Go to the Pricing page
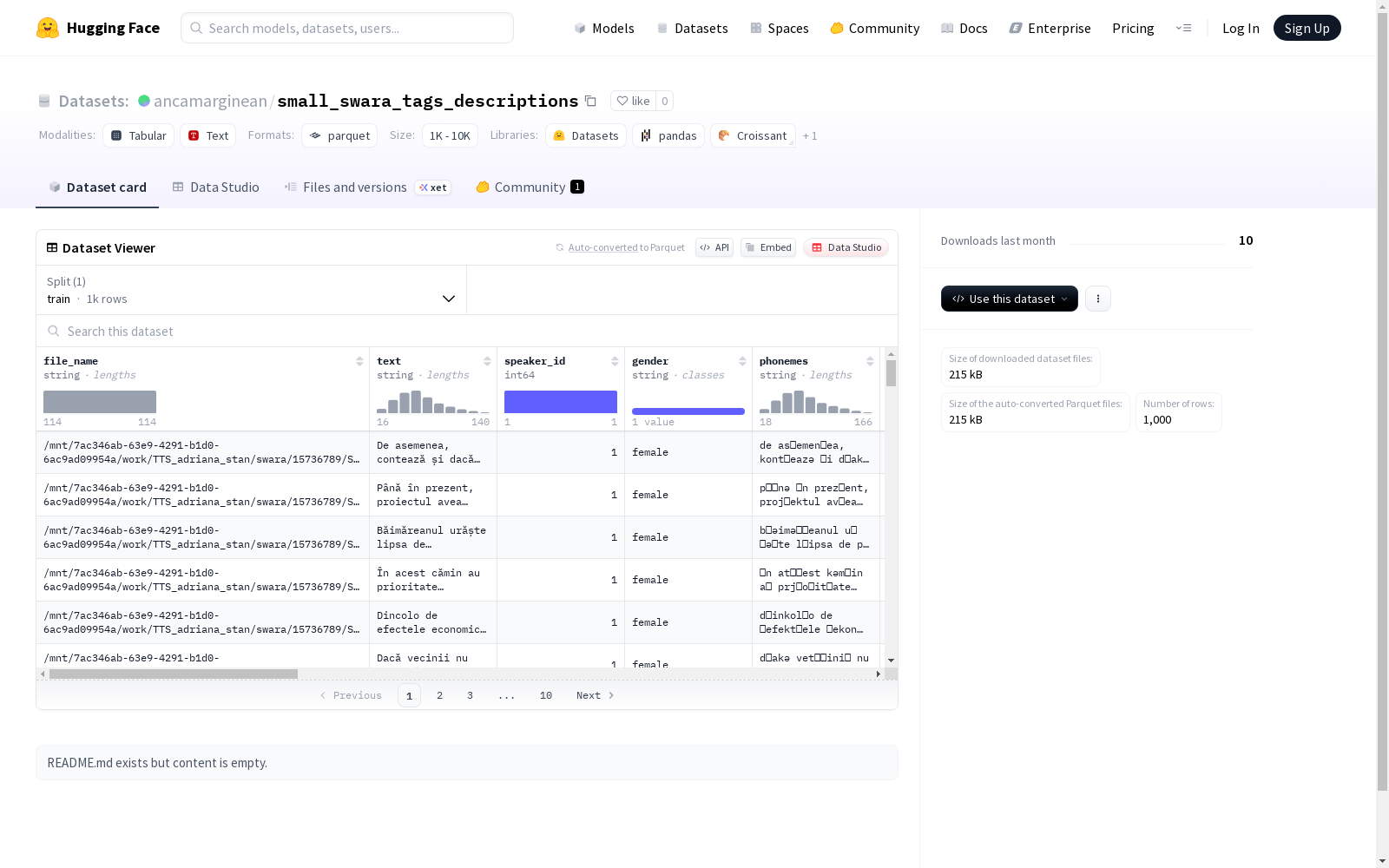The height and width of the screenshot is (868, 1389). (1133, 28)
